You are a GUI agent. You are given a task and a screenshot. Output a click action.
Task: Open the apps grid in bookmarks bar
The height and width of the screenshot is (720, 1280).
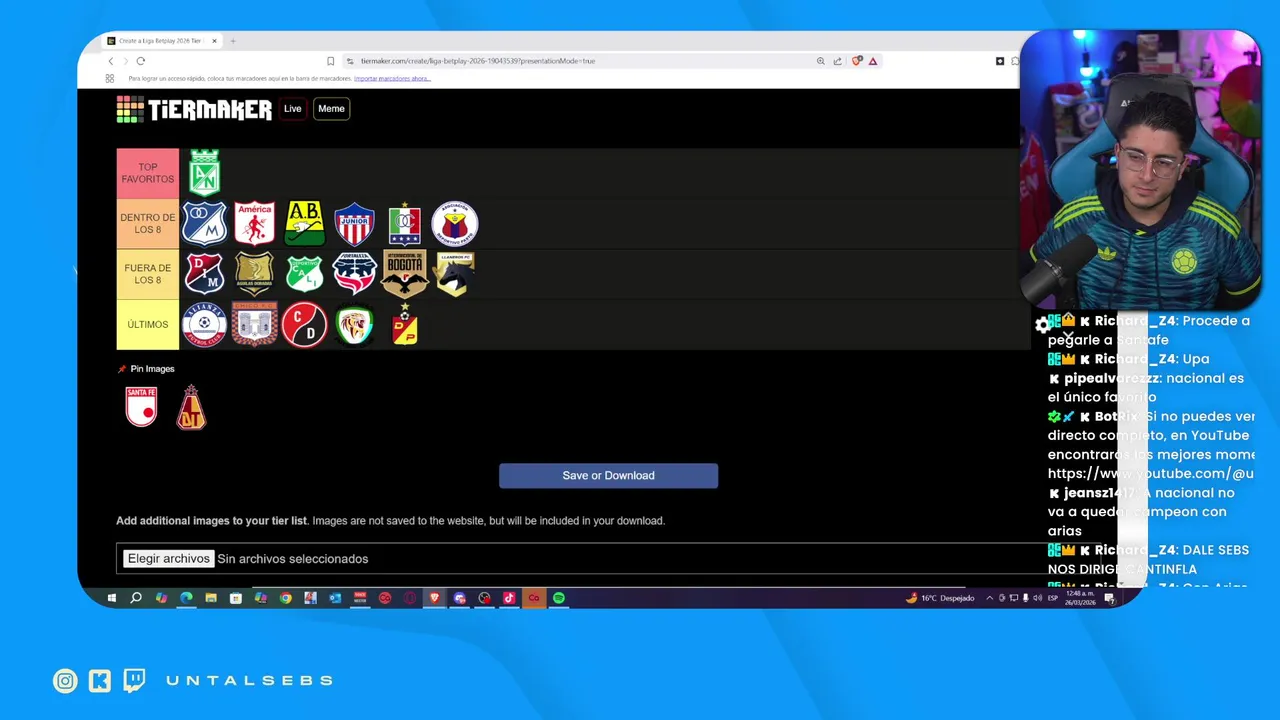112,78
